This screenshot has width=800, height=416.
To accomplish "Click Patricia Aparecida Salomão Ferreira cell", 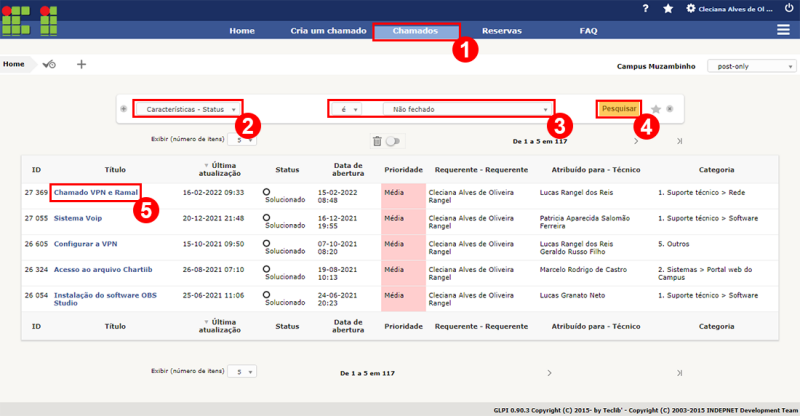I will (585, 222).
